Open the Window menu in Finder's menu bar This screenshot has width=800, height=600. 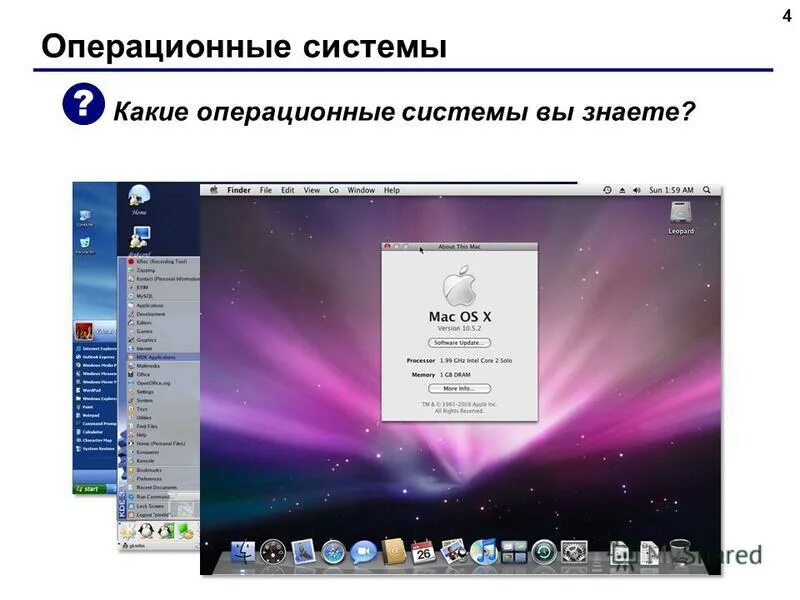[x=361, y=190]
